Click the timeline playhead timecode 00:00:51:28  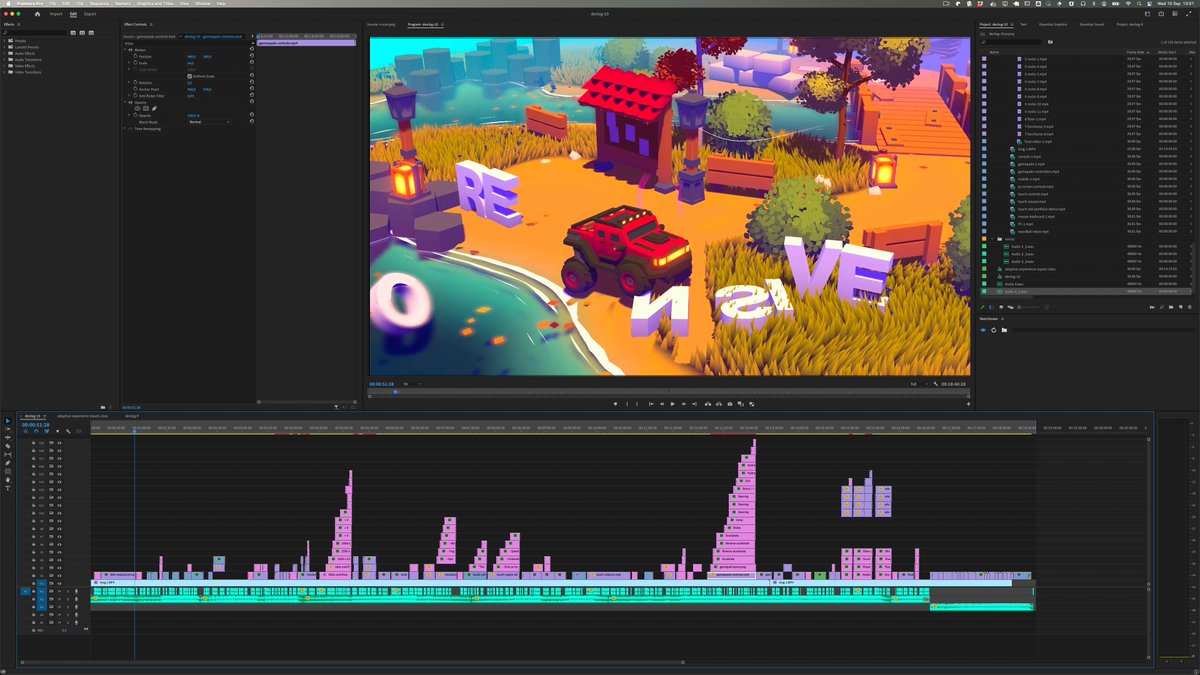36,424
